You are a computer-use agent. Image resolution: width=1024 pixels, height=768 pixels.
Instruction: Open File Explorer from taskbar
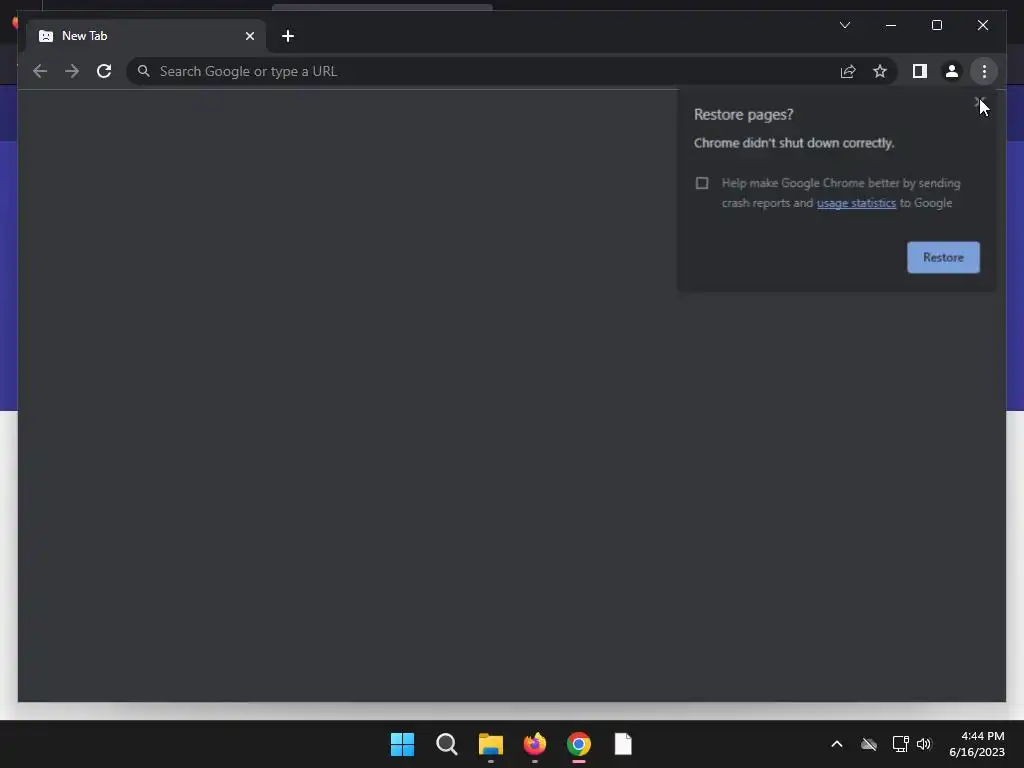tap(490, 744)
